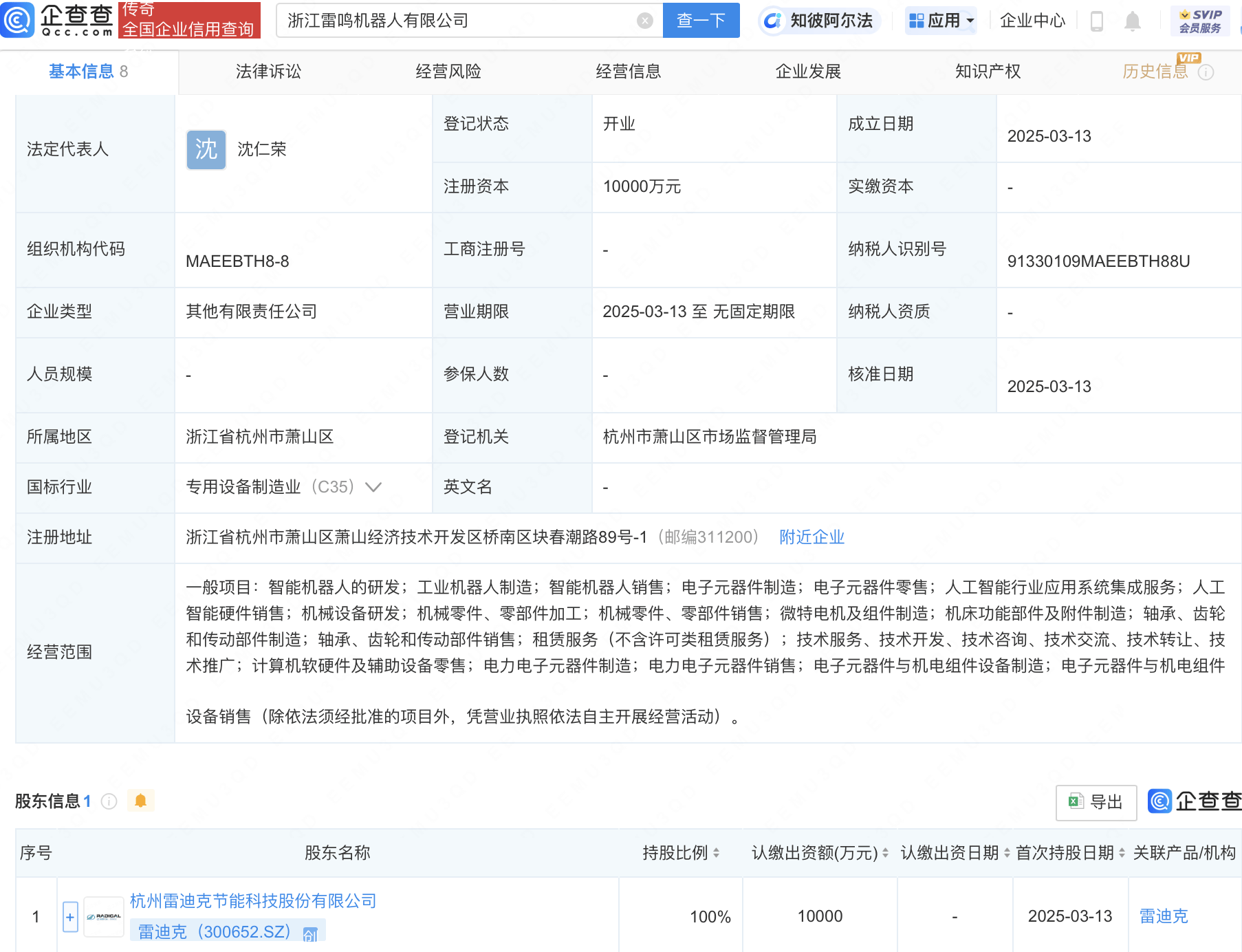This screenshot has width=1242, height=952.
Task: Click organization code MAEEBTH8-8
Action: click(237, 261)
